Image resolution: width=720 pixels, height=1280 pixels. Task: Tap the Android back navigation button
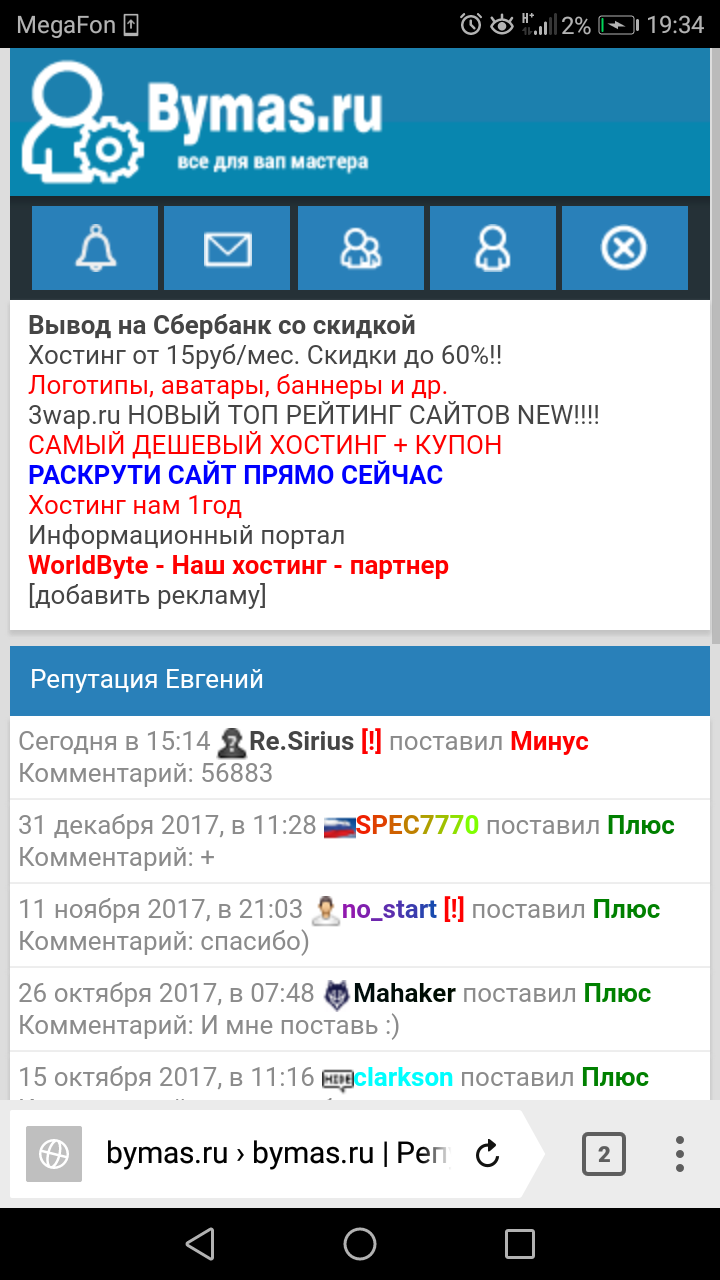click(x=200, y=1244)
